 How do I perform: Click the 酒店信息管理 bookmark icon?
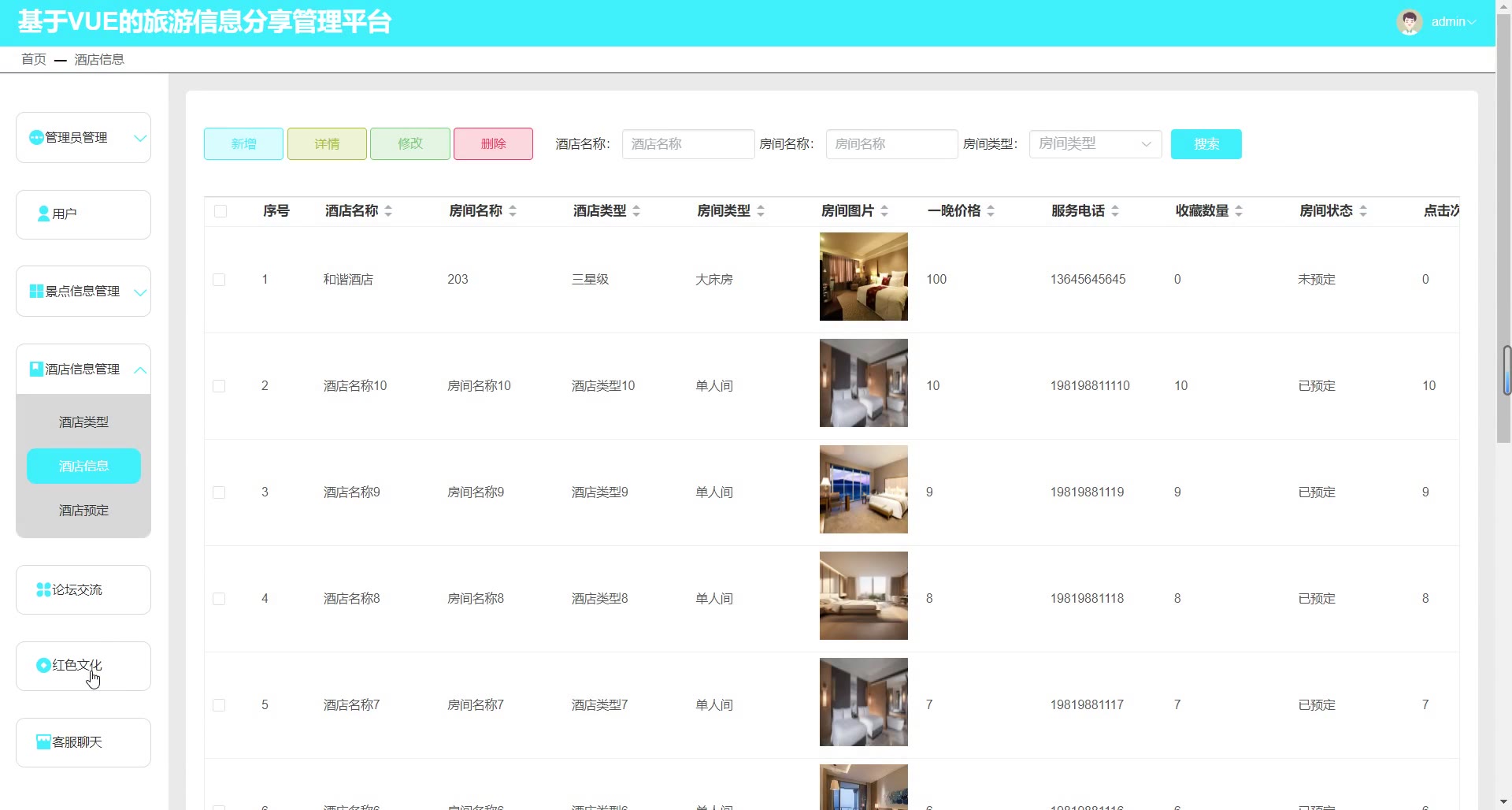(36, 369)
